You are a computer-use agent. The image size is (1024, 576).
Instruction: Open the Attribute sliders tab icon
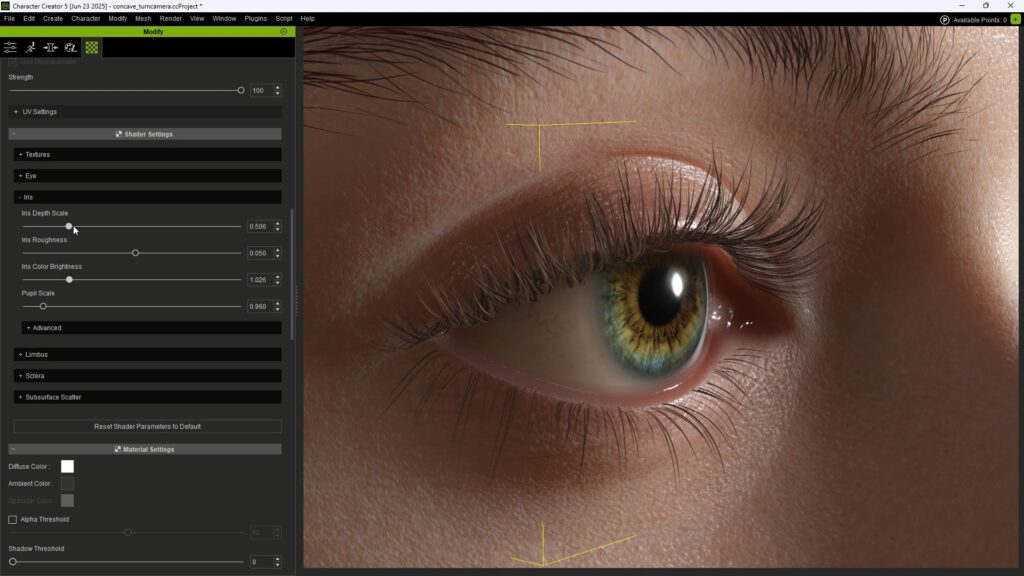click(10, 47)
